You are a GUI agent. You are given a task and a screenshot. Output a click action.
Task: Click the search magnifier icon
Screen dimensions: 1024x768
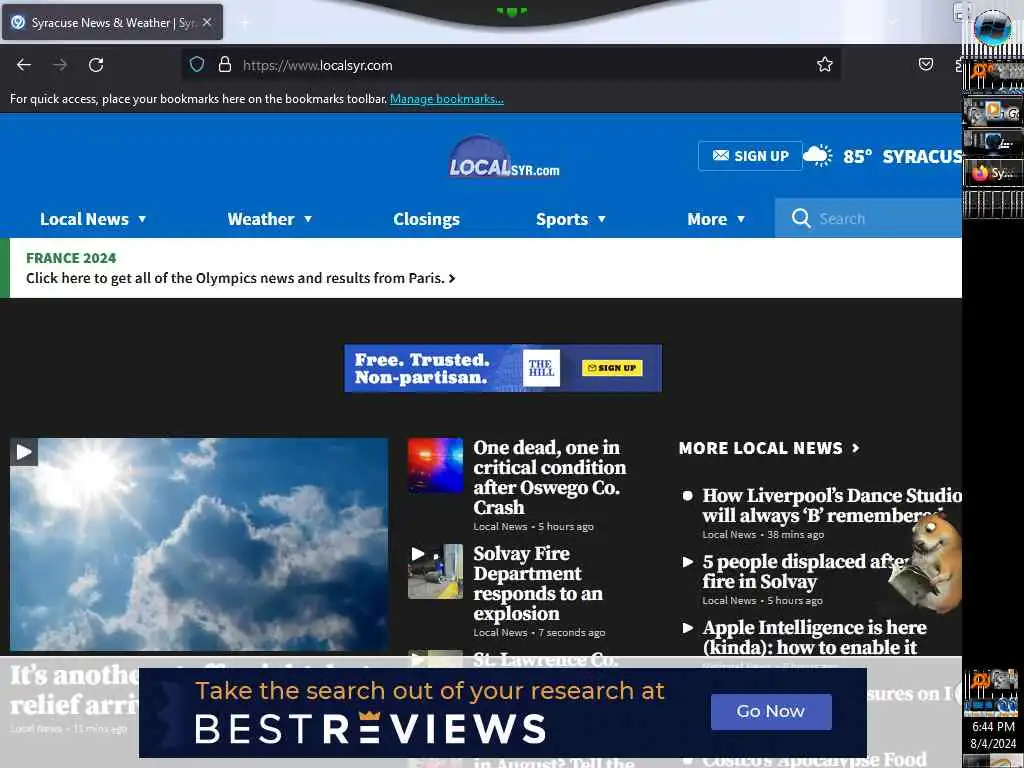click(x=801, y=218)
